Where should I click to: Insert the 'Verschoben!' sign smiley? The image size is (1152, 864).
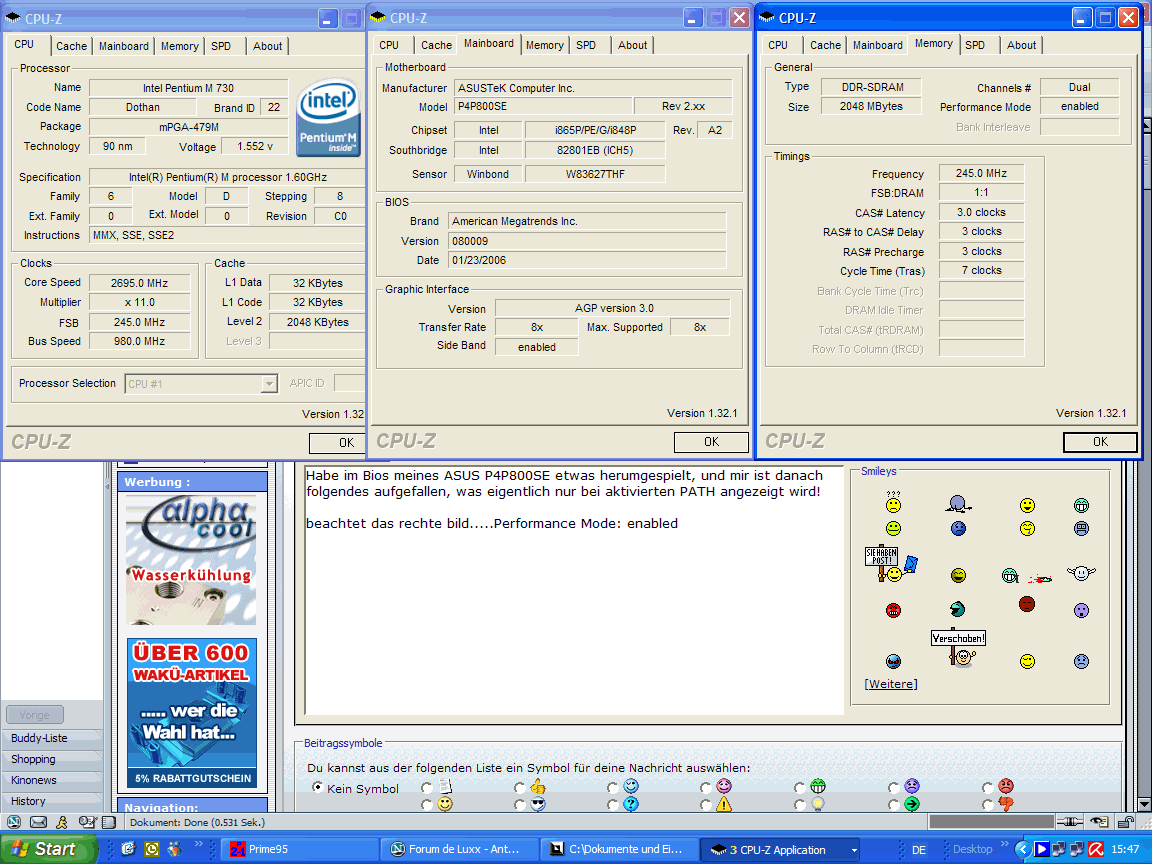click(959, 648)
